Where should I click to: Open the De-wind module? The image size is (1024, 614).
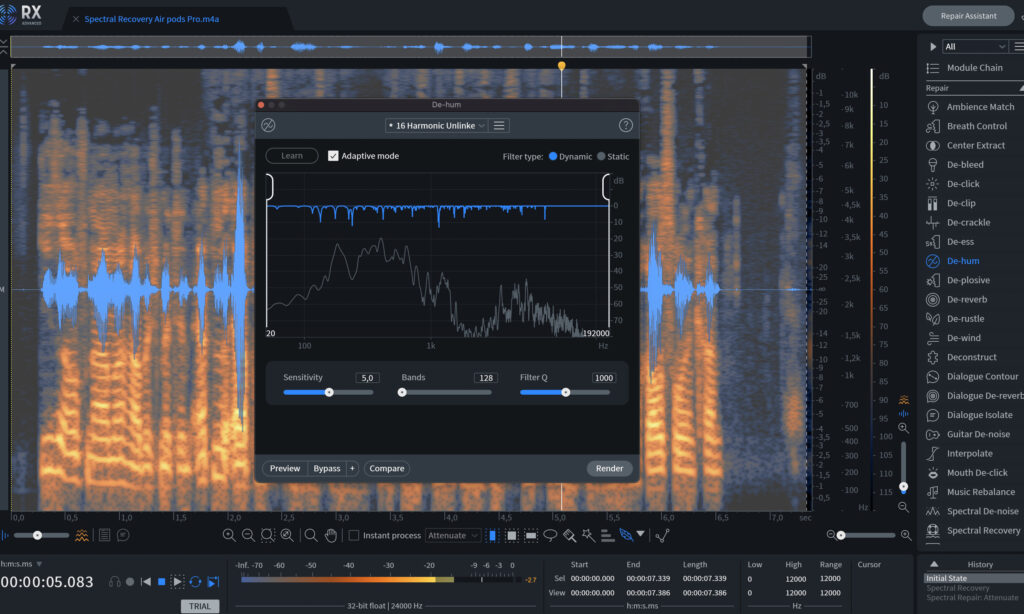(x=953, y=338)
